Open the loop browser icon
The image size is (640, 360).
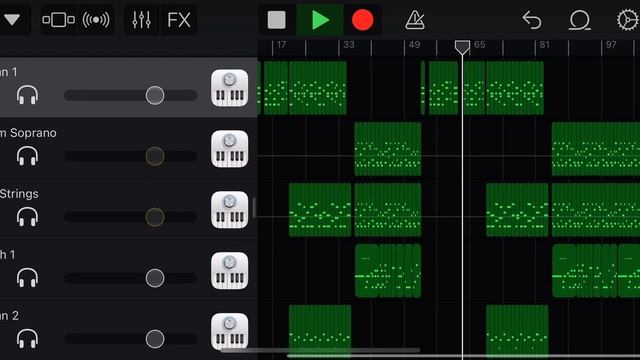pyautogui.click(x=580, y=20)
